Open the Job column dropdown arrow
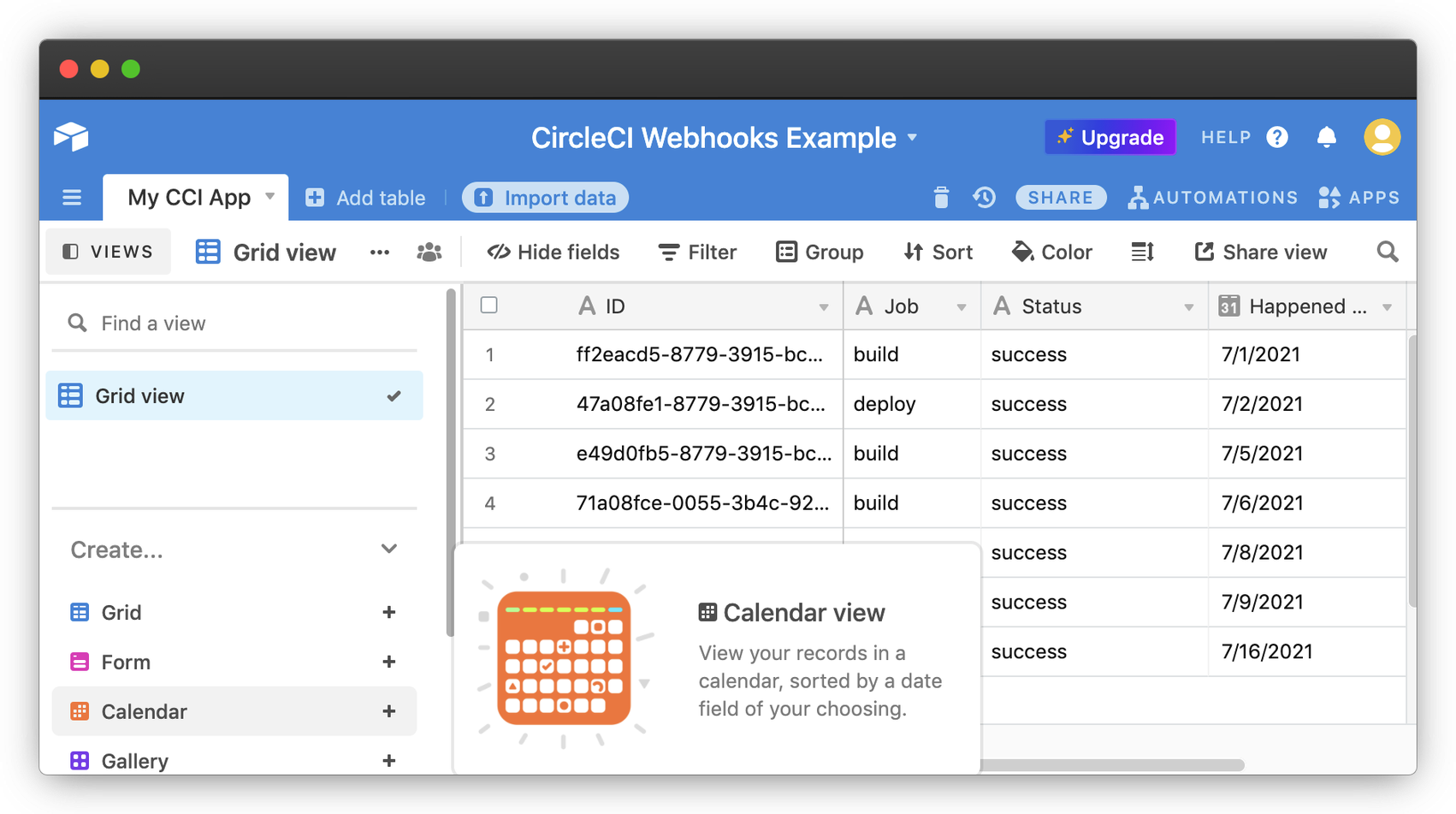The height and width of the screenshot is (814, 1456). click(x=962, y=307)
